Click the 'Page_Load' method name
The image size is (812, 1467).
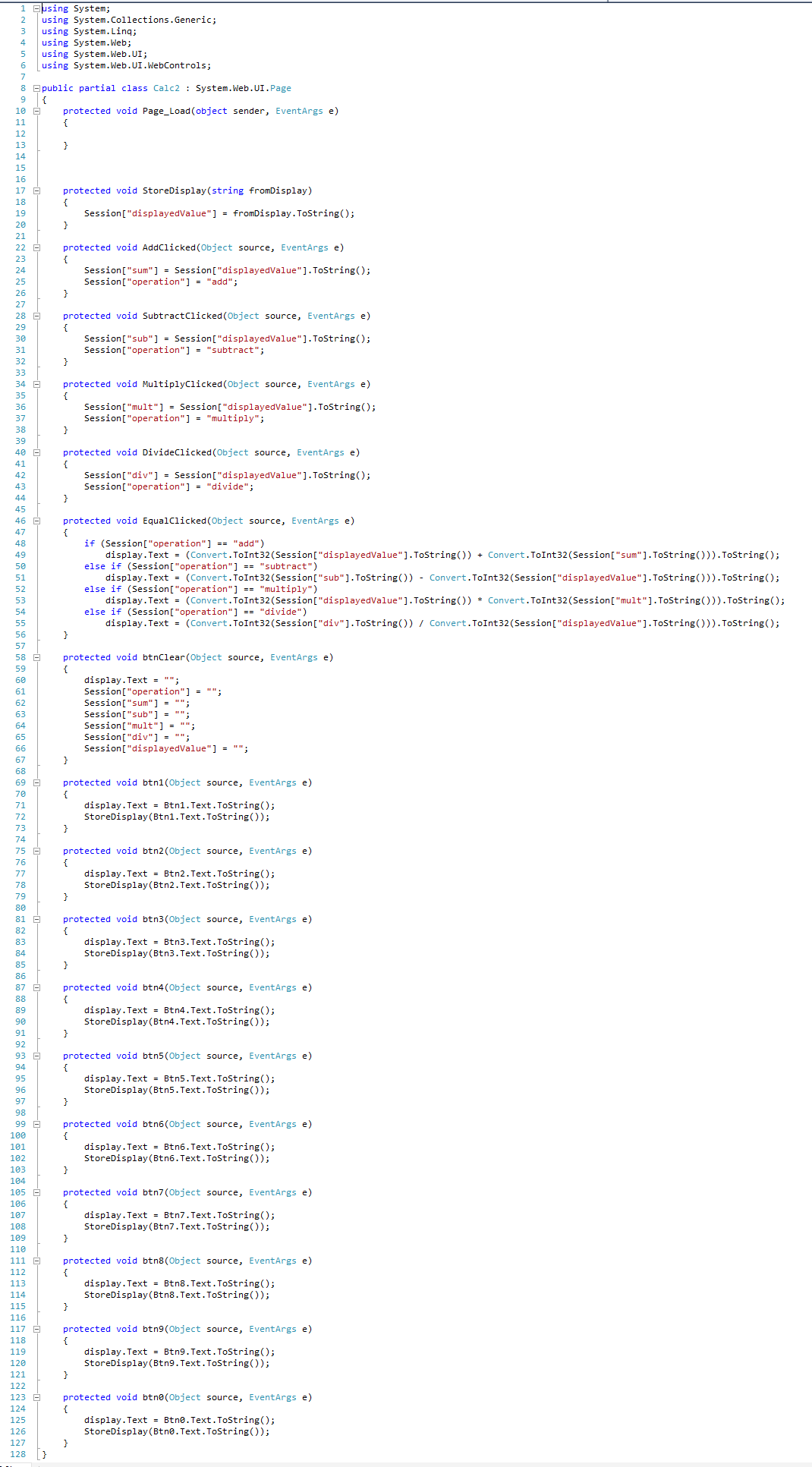coord(166,111)
